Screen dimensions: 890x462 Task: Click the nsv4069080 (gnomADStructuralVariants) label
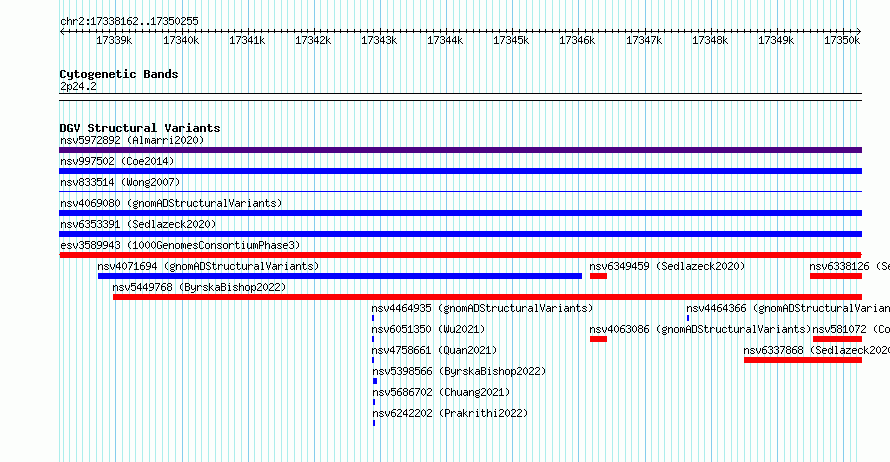tap(171, 203)
